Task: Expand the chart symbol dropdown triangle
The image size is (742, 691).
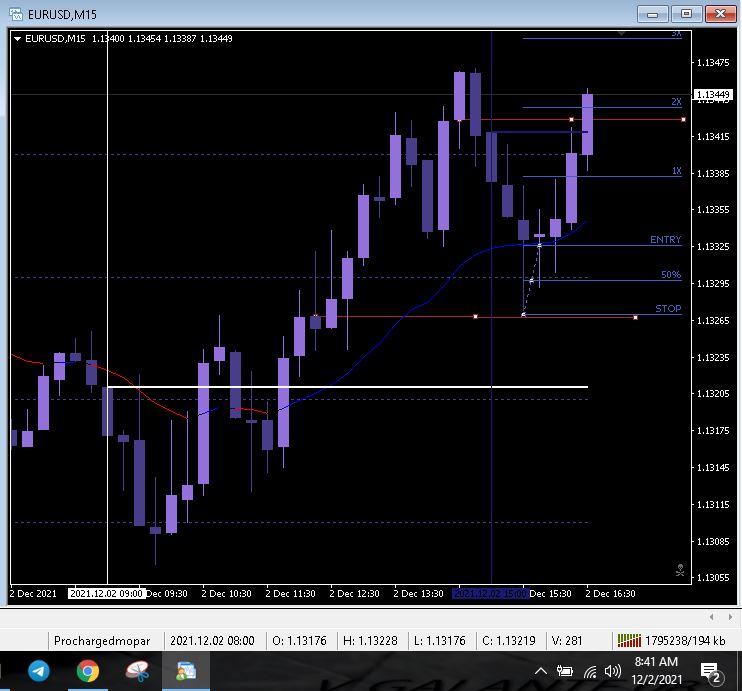Action: pyautogui.click(x=18, y=39)
